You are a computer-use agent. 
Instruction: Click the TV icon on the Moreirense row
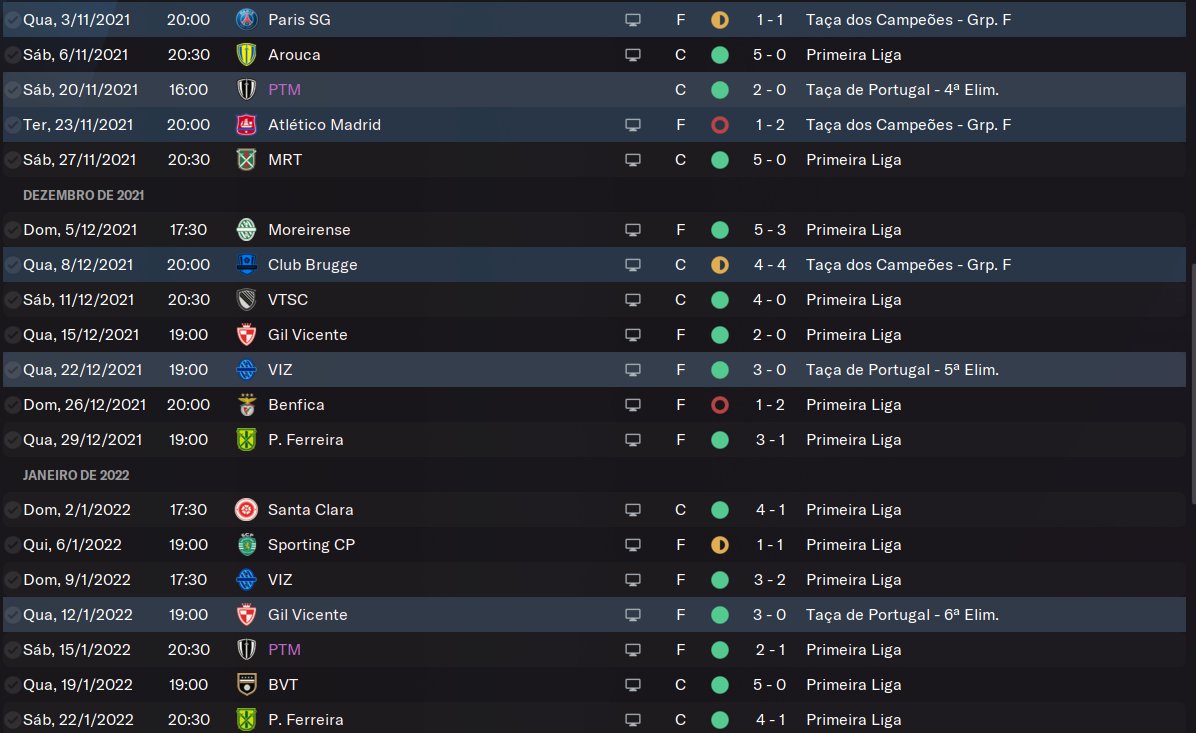pos(632,230)
